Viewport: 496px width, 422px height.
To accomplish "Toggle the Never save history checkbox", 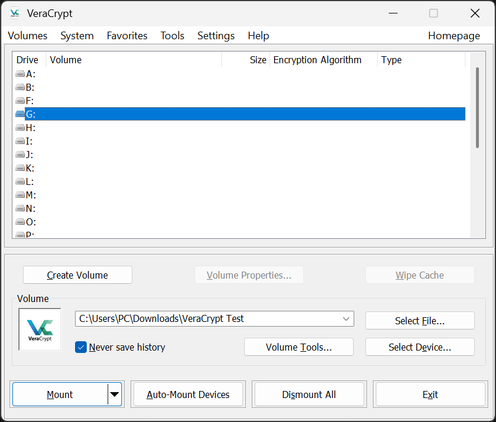I will (81, 347).
